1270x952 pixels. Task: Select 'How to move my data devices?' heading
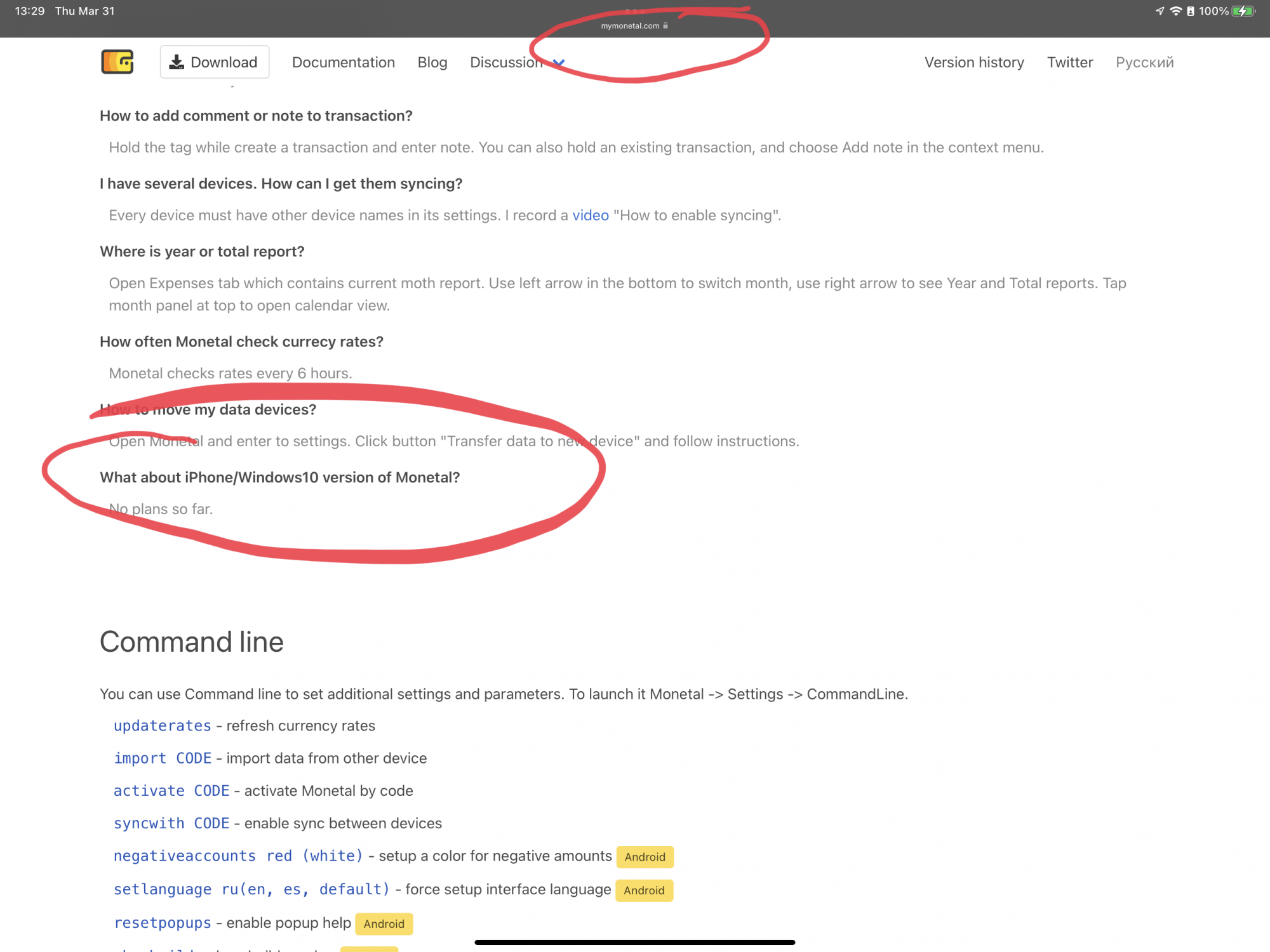point(208,409)
